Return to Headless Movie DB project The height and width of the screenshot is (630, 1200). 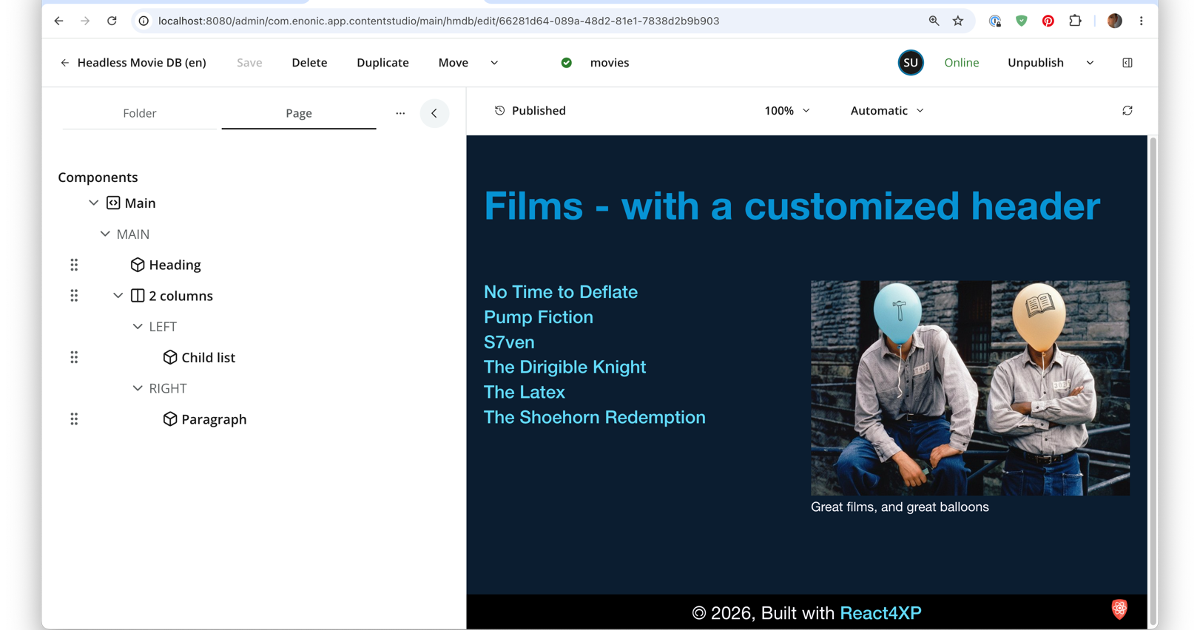[x=133, y=62]
